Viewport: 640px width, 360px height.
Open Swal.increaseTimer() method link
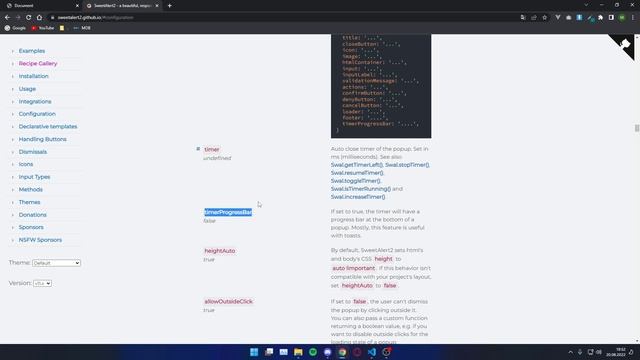358,197
